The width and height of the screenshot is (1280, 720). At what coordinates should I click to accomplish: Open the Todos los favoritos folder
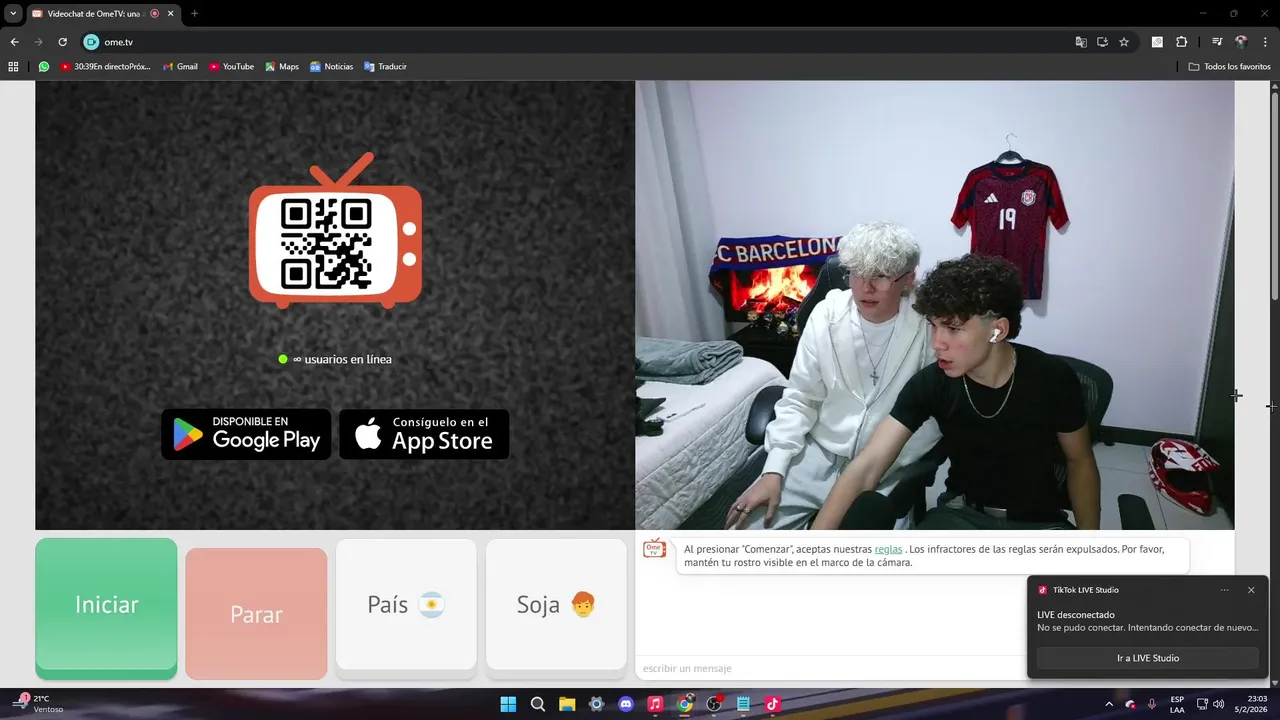point(1229,67)
